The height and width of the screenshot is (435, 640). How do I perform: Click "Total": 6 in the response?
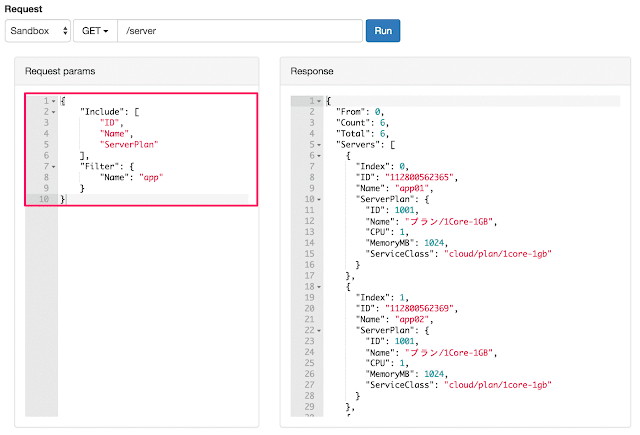(362, 133)
